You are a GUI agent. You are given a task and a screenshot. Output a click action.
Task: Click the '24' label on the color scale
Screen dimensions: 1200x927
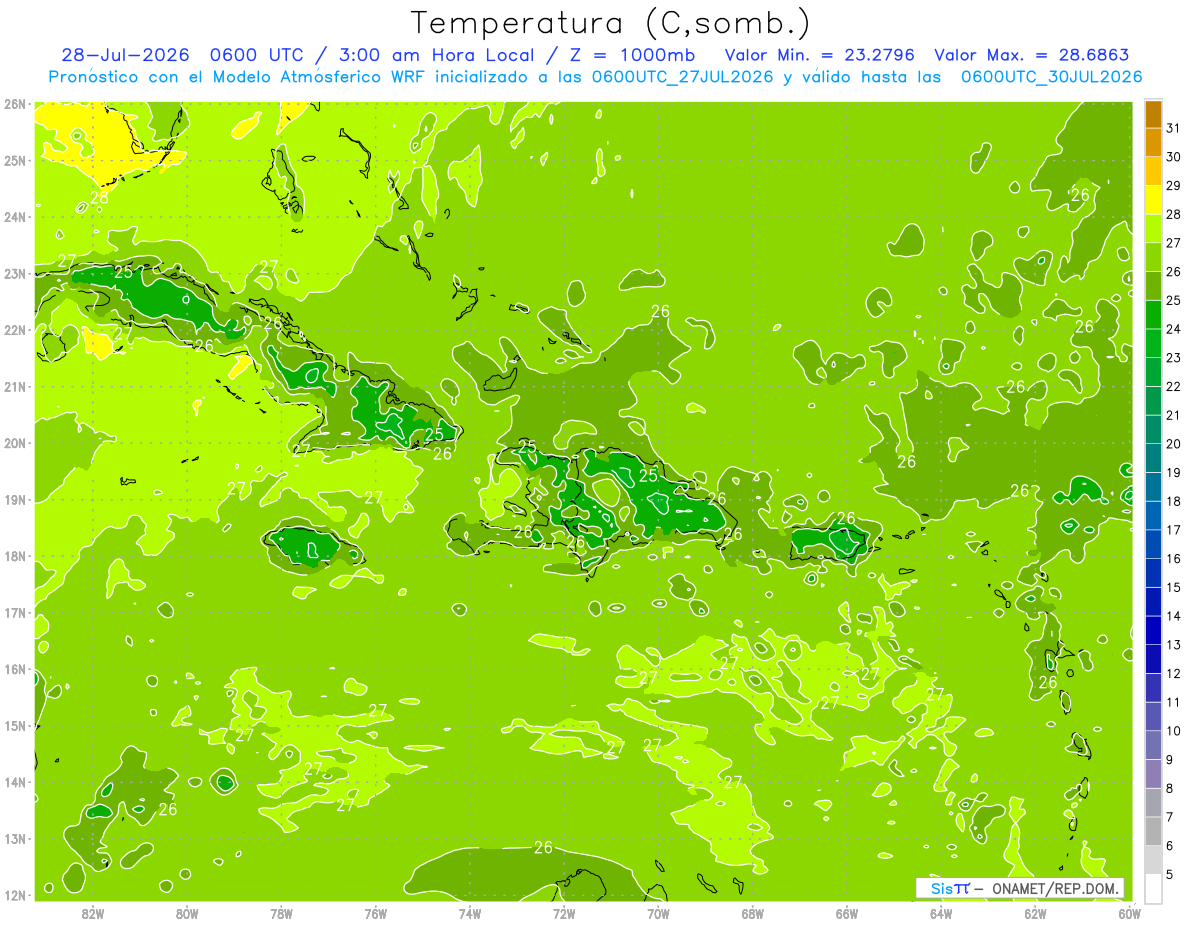(1174, 329)
